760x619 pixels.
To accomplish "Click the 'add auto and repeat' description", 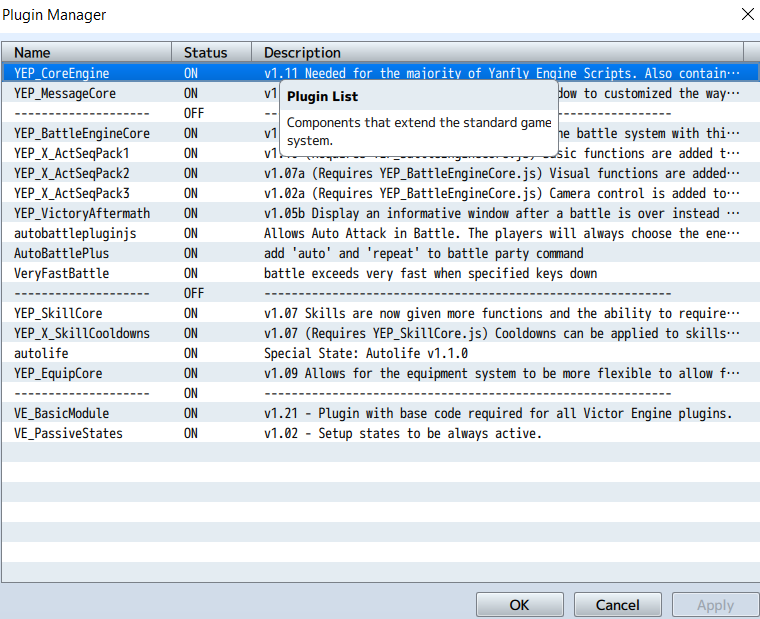I will (424, 253).
